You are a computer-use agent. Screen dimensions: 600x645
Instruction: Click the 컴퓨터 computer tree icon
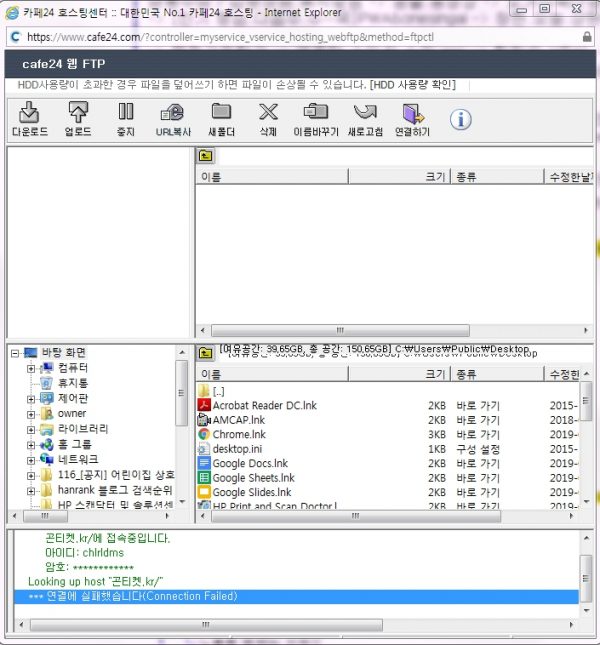pos(46,368)
